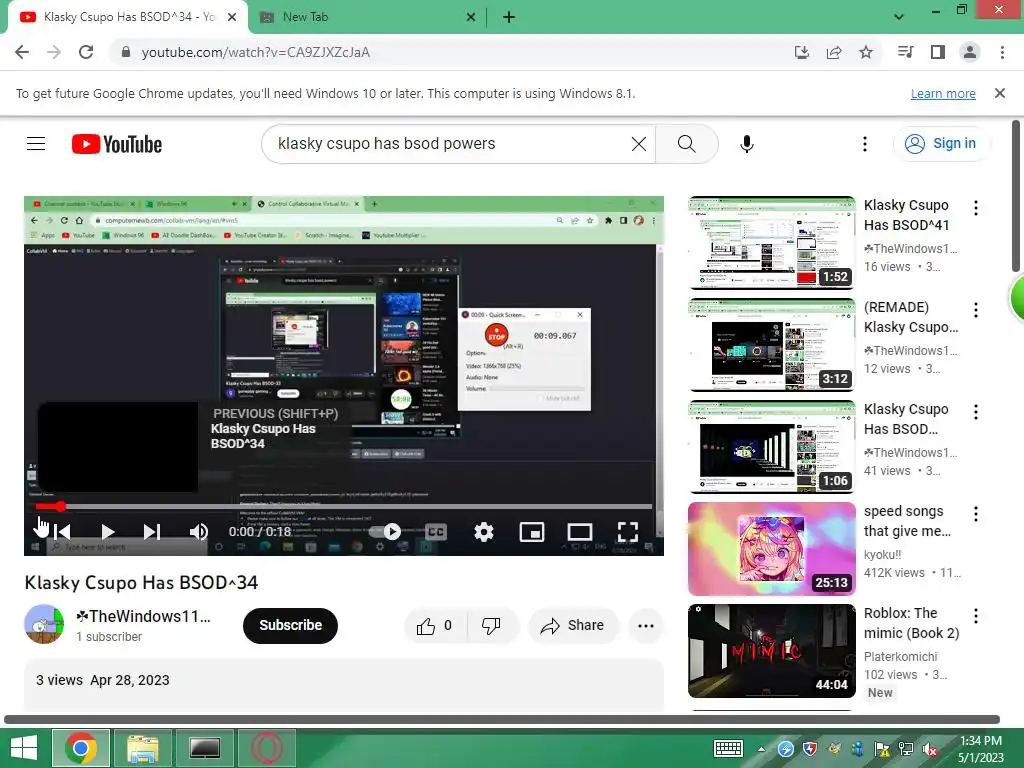The height and width of the screenshot is (768, 1024).
Task: Enter full screen mode
Action: click(x=628, y=532)
